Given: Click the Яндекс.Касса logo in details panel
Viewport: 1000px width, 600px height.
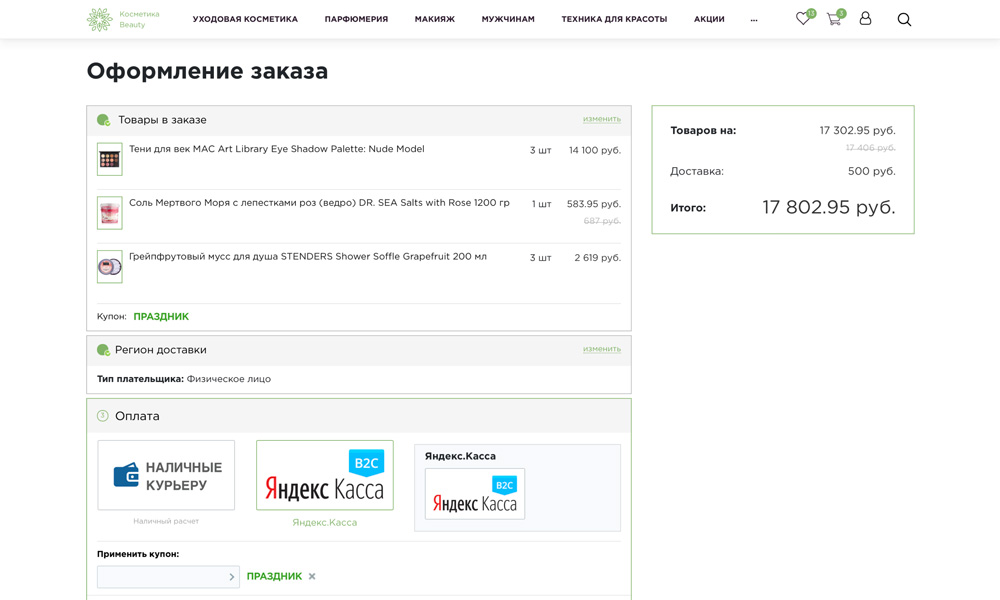Looking at the screenshot, I should coord(474,494).
